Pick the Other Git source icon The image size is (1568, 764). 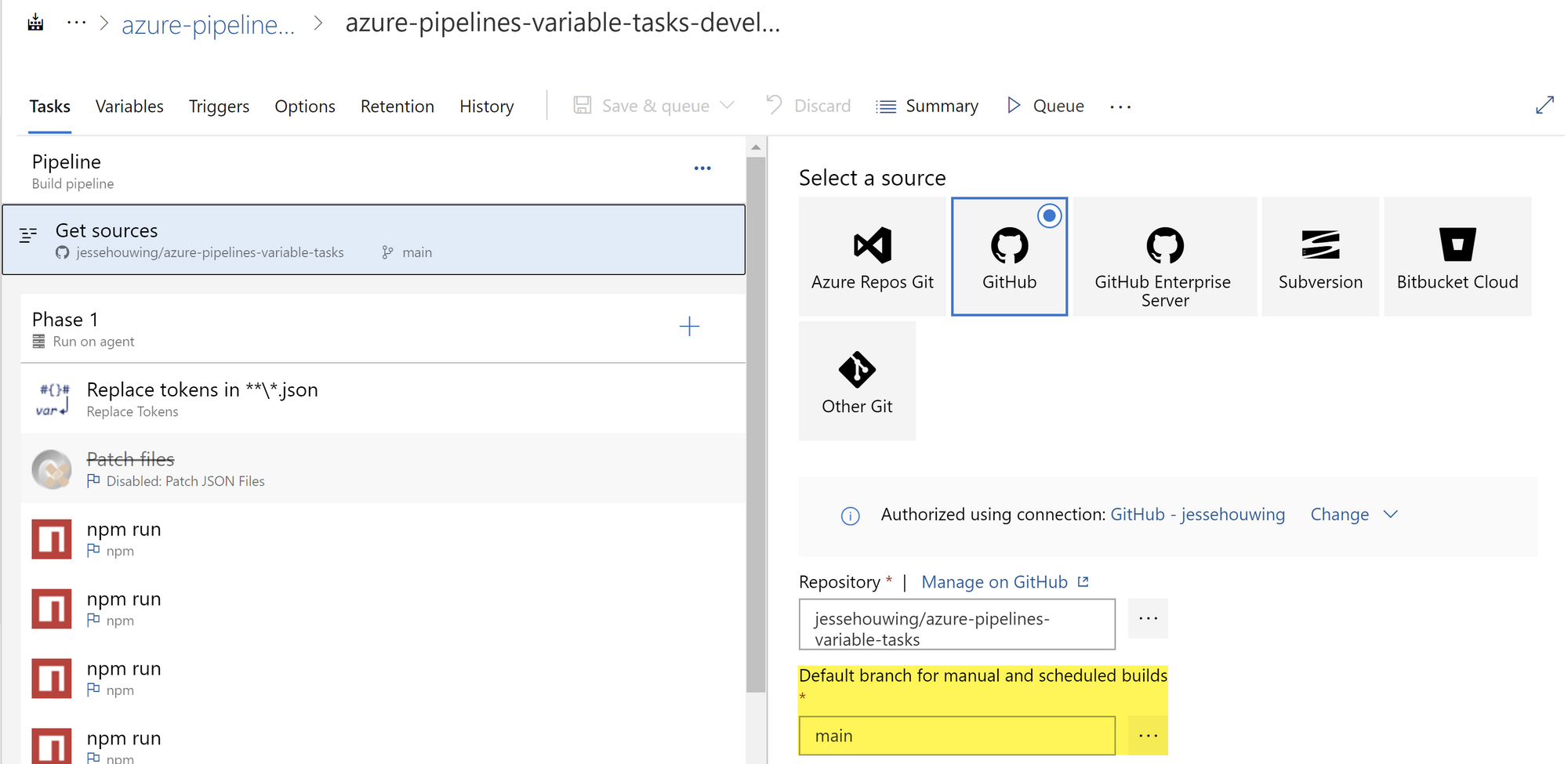tap(857, 370)
